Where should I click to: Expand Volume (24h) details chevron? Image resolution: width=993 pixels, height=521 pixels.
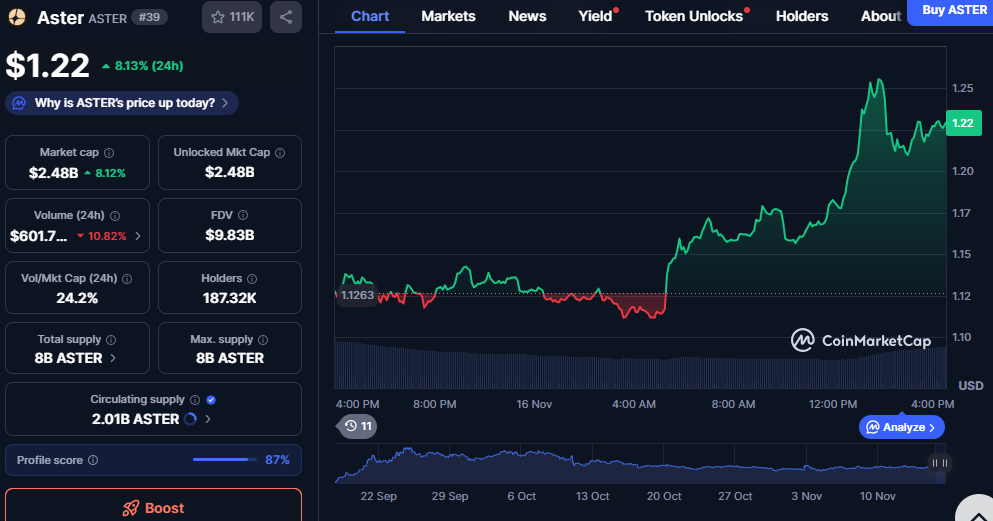138,237
